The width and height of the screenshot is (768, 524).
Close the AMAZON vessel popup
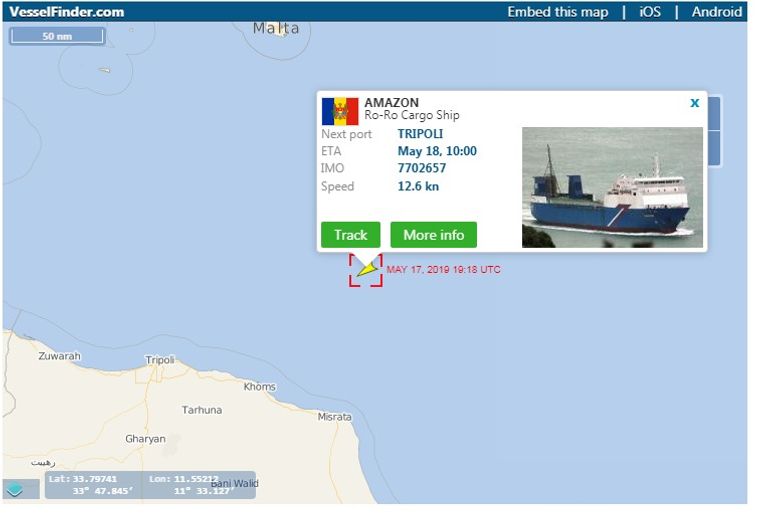(695, 103)
